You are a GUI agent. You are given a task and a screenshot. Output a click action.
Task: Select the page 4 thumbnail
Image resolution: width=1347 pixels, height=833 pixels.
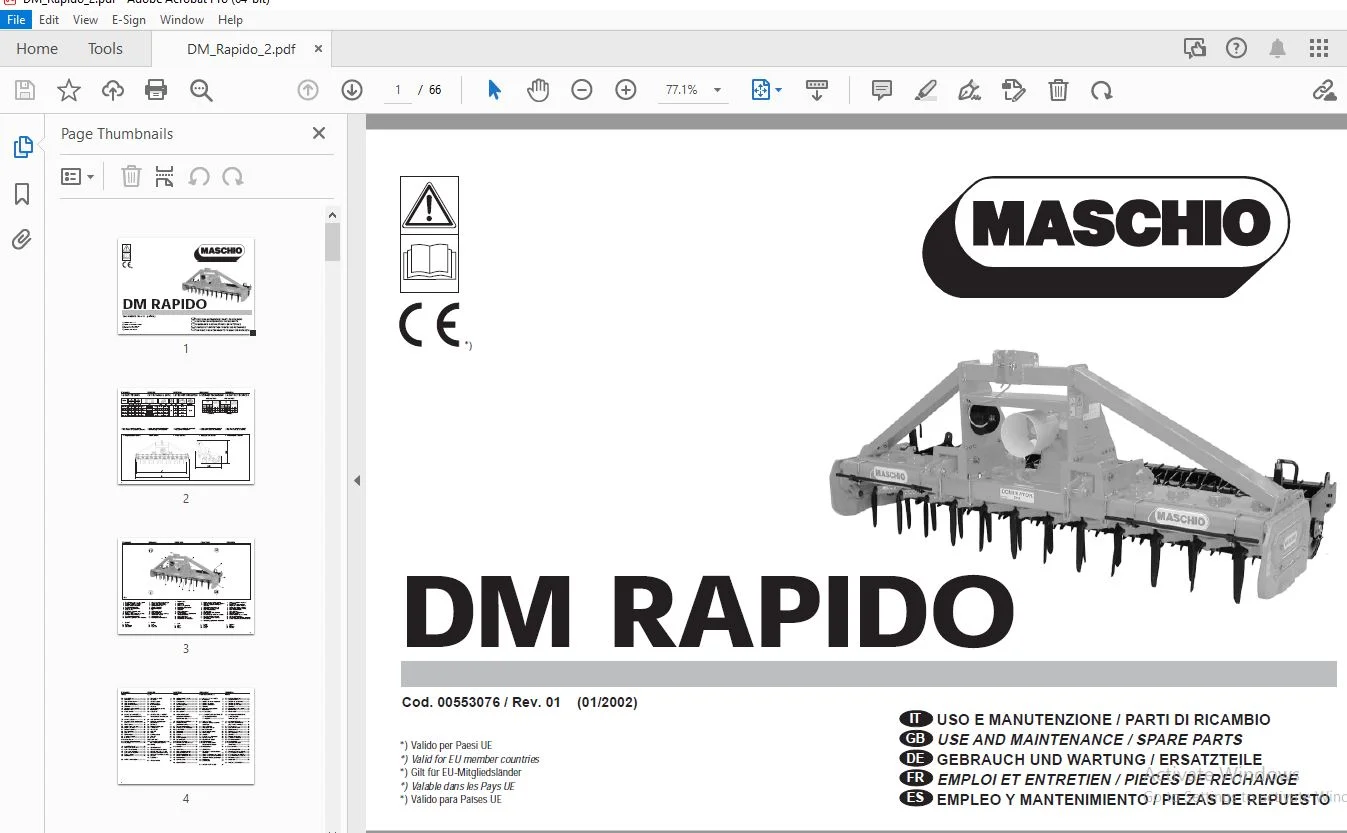(x=186, y=736)
